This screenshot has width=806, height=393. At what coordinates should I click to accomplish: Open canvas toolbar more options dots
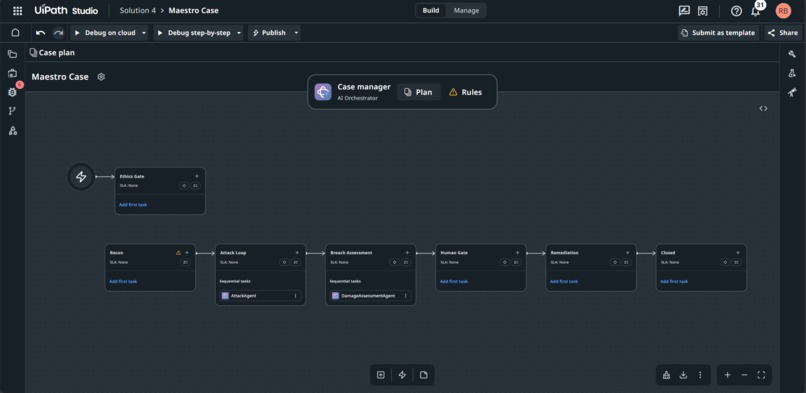(700, 375)
